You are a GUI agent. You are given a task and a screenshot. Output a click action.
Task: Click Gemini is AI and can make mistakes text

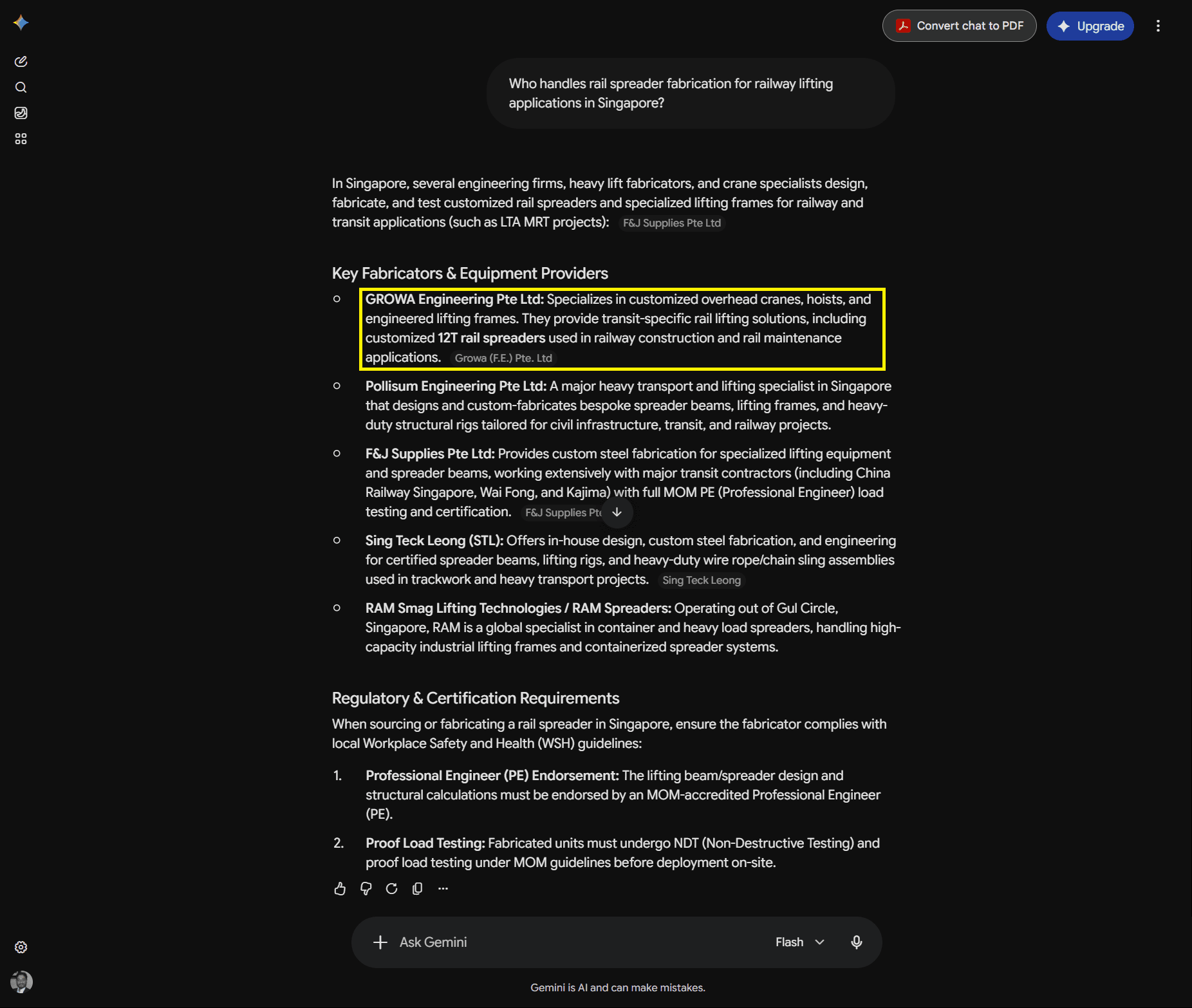point(618,987)
